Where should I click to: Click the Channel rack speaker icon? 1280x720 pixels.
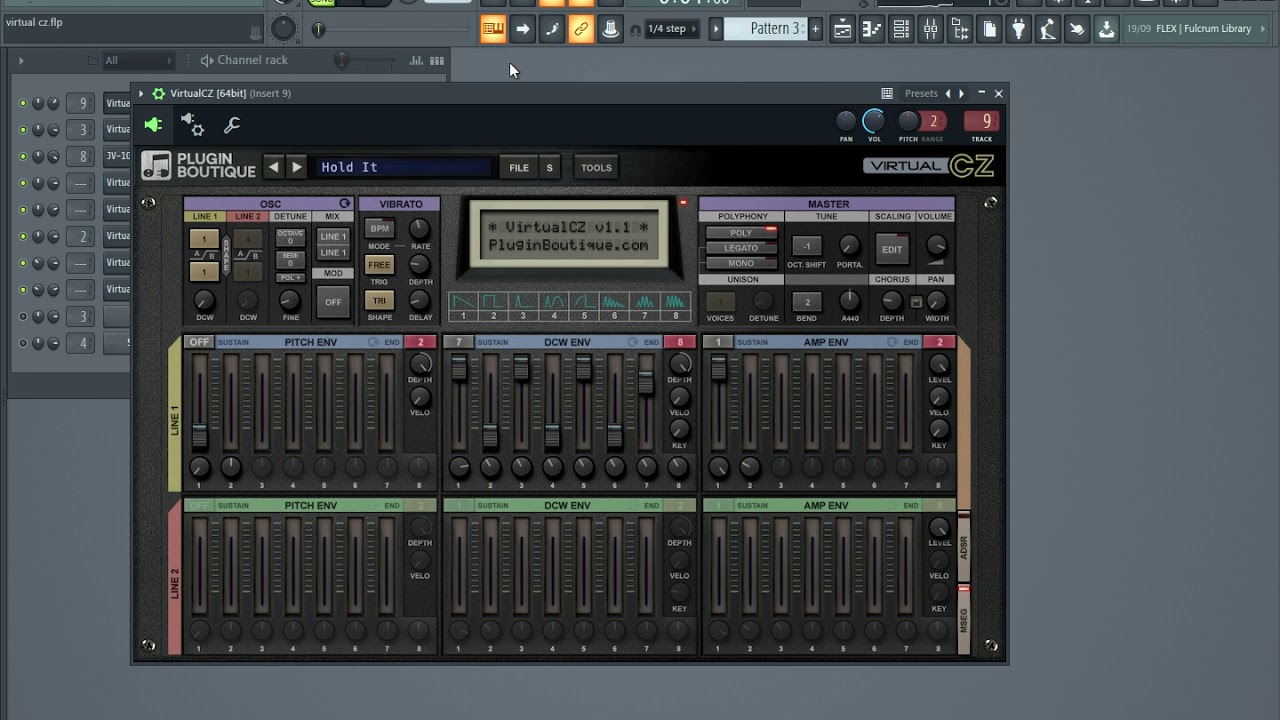pos(206,61)
